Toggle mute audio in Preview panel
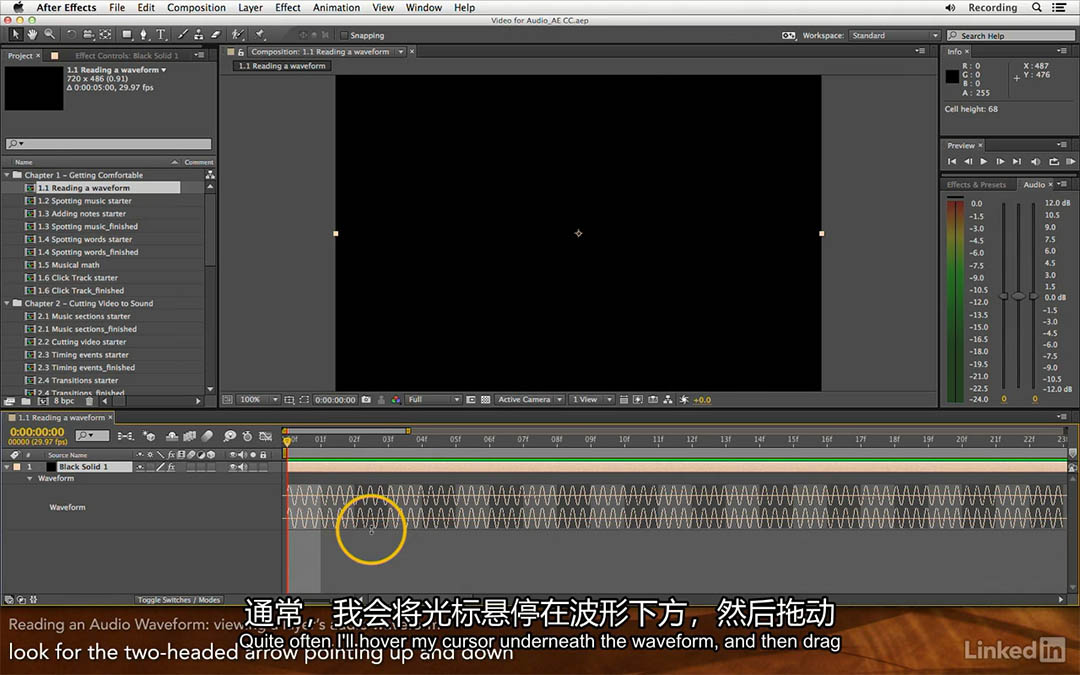Screen dimensions: 1080x675 (x=1035, y=161)
